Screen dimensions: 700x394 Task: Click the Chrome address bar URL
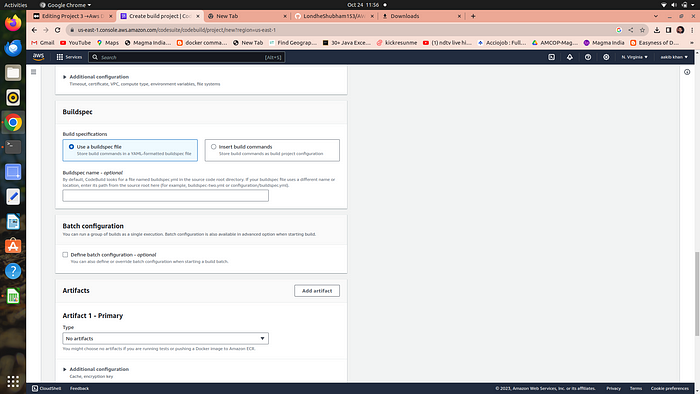point(177,30)
